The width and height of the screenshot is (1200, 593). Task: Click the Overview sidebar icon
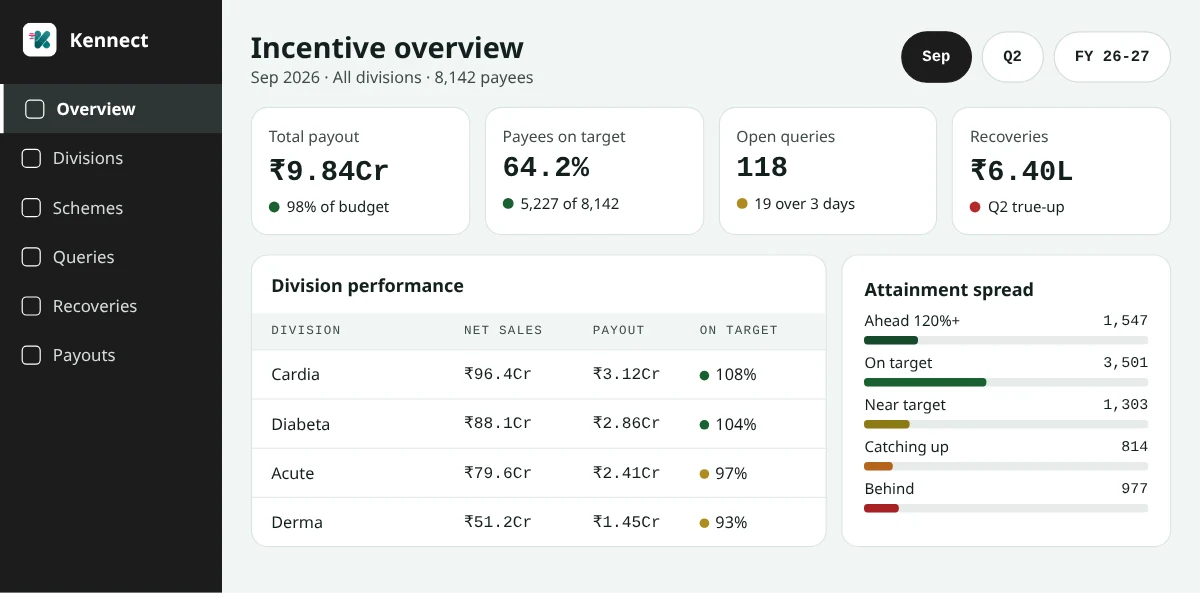click(x=34, y=109)
